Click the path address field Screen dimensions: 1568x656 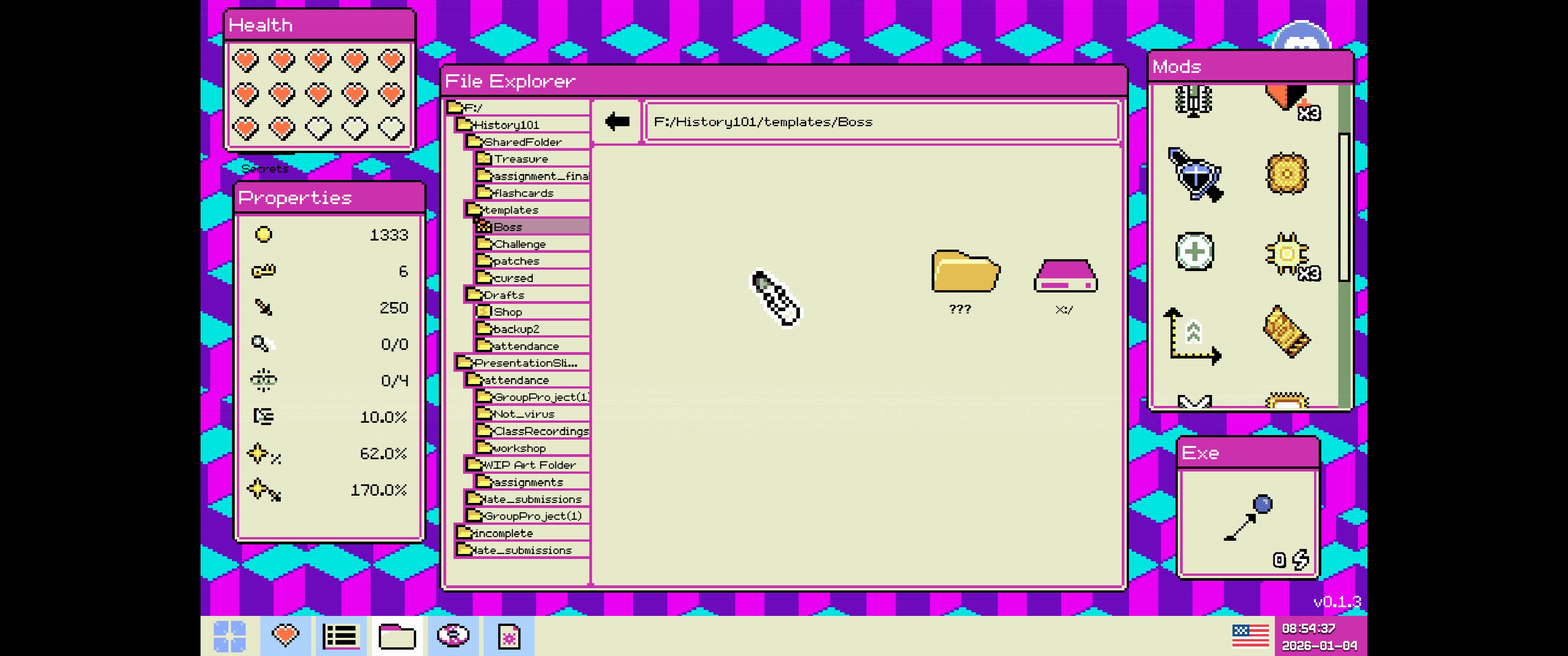[882, 122]
